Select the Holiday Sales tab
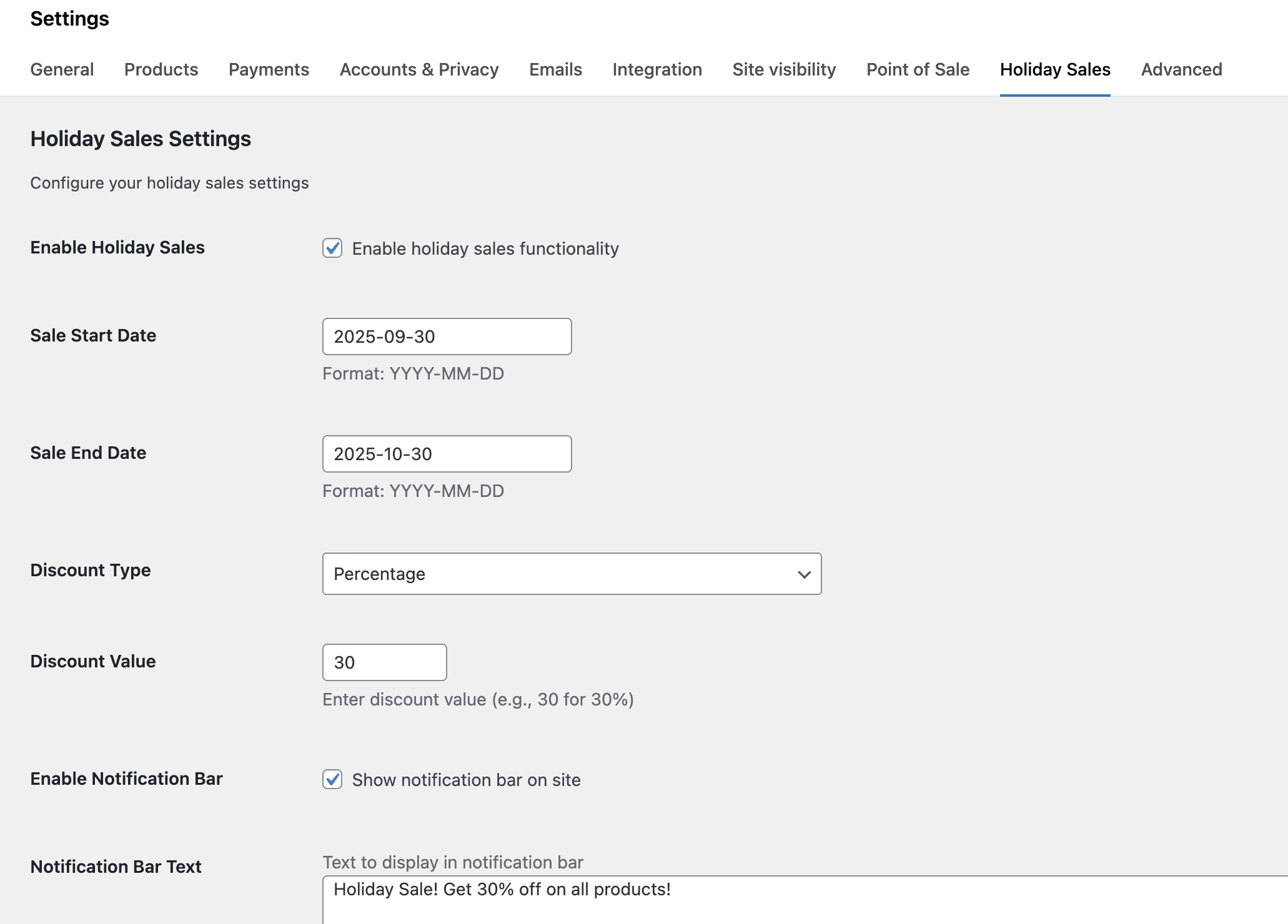 point(1055,69)
